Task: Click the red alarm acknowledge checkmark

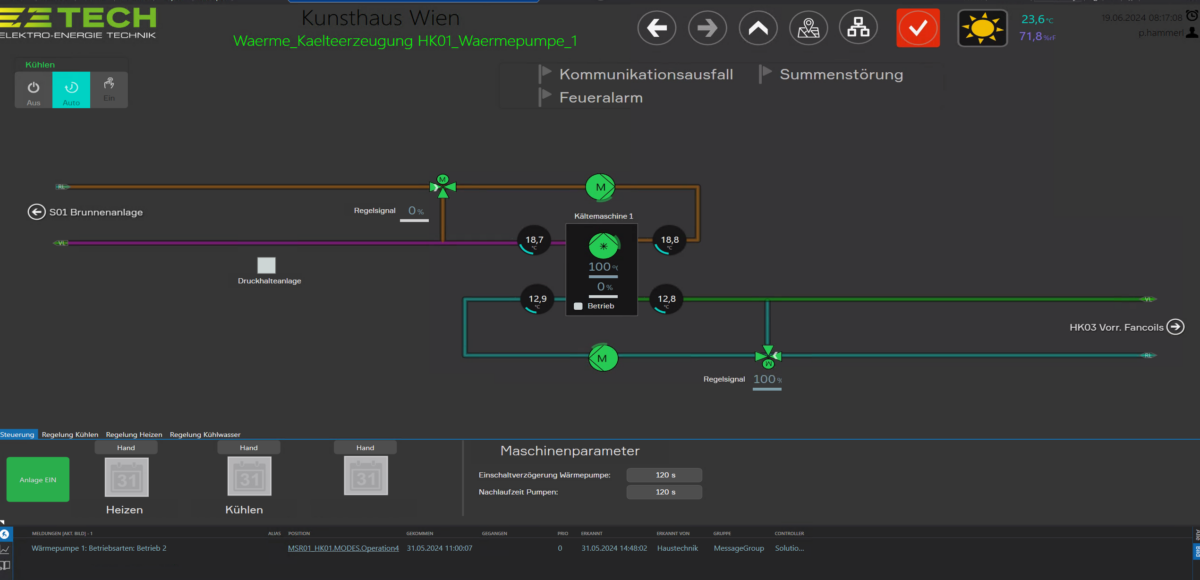Action: pyautogui.click(x=917, y=28)
